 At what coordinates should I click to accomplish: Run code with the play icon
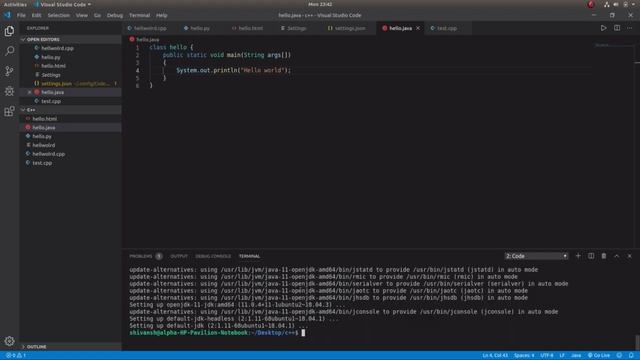click(603, 28)
